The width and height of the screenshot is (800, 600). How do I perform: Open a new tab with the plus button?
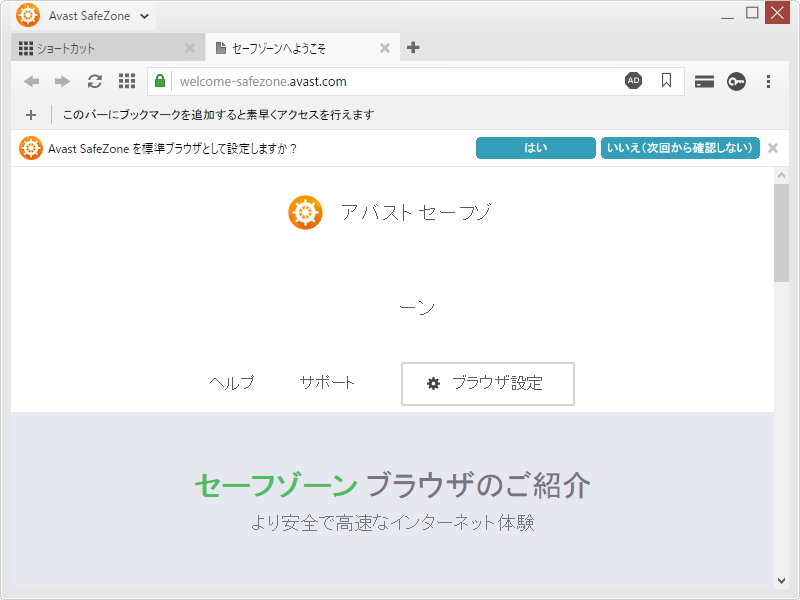(x=413, y=46)
